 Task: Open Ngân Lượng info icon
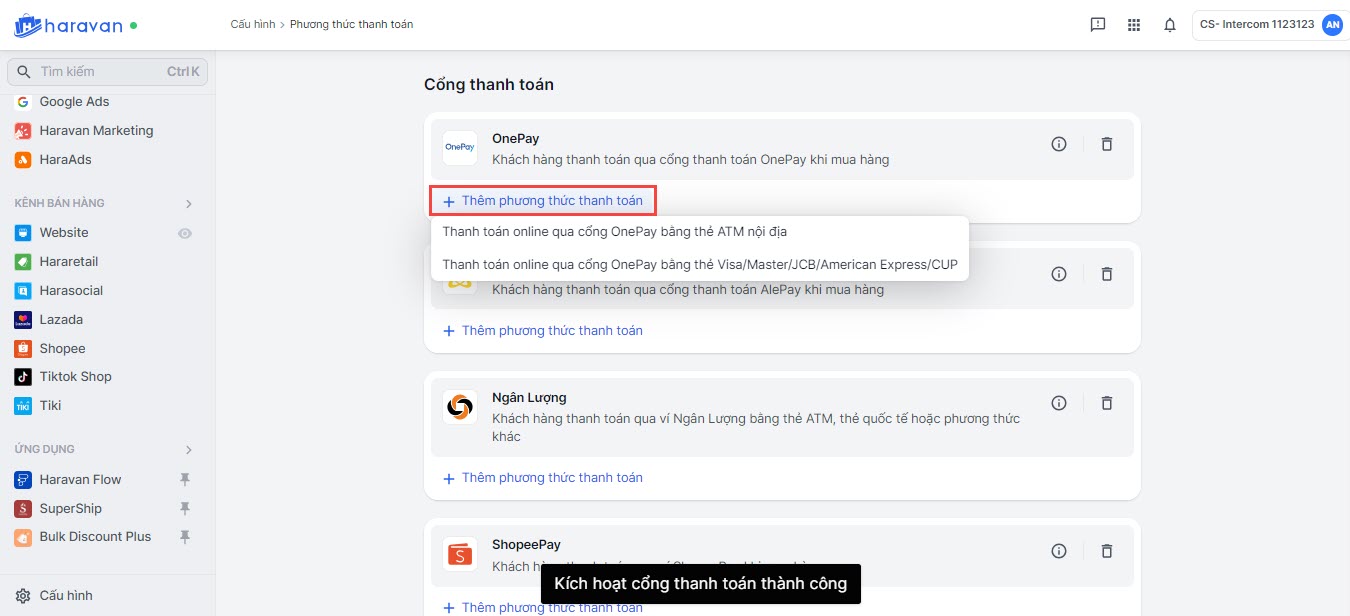1059,403
